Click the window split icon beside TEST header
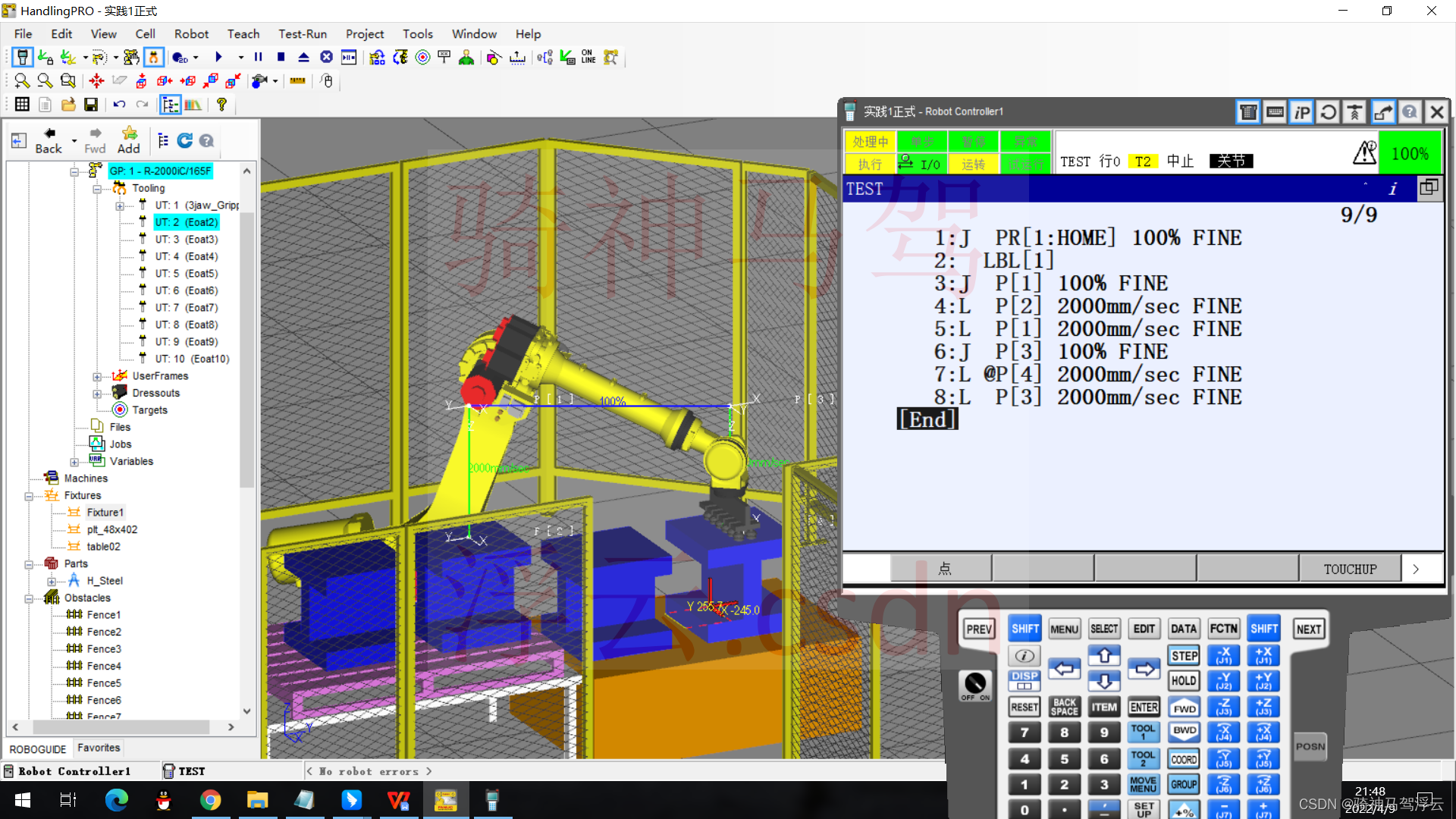The height and width of the screenshot is (819, 1456). coord(1429,187)
